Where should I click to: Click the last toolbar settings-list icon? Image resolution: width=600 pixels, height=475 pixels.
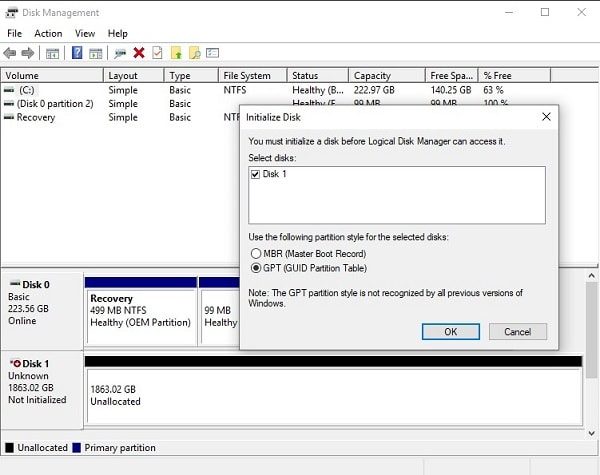pos(212,53)
